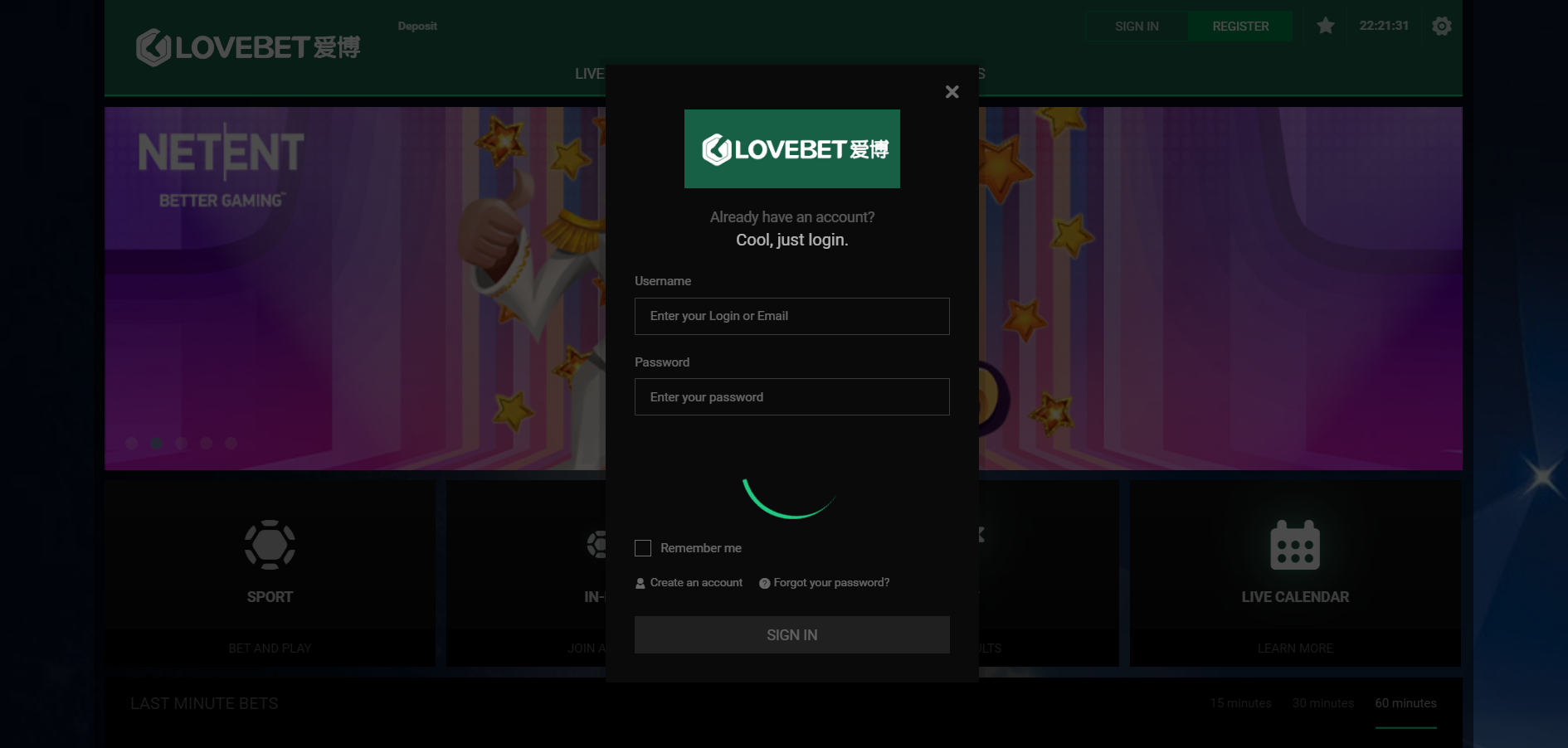Viewport: 1568px width, 748px height.
Task: Open BET AND PLAY under the SPORT tile
Action: pyautogui.click(x=270, y=648)
